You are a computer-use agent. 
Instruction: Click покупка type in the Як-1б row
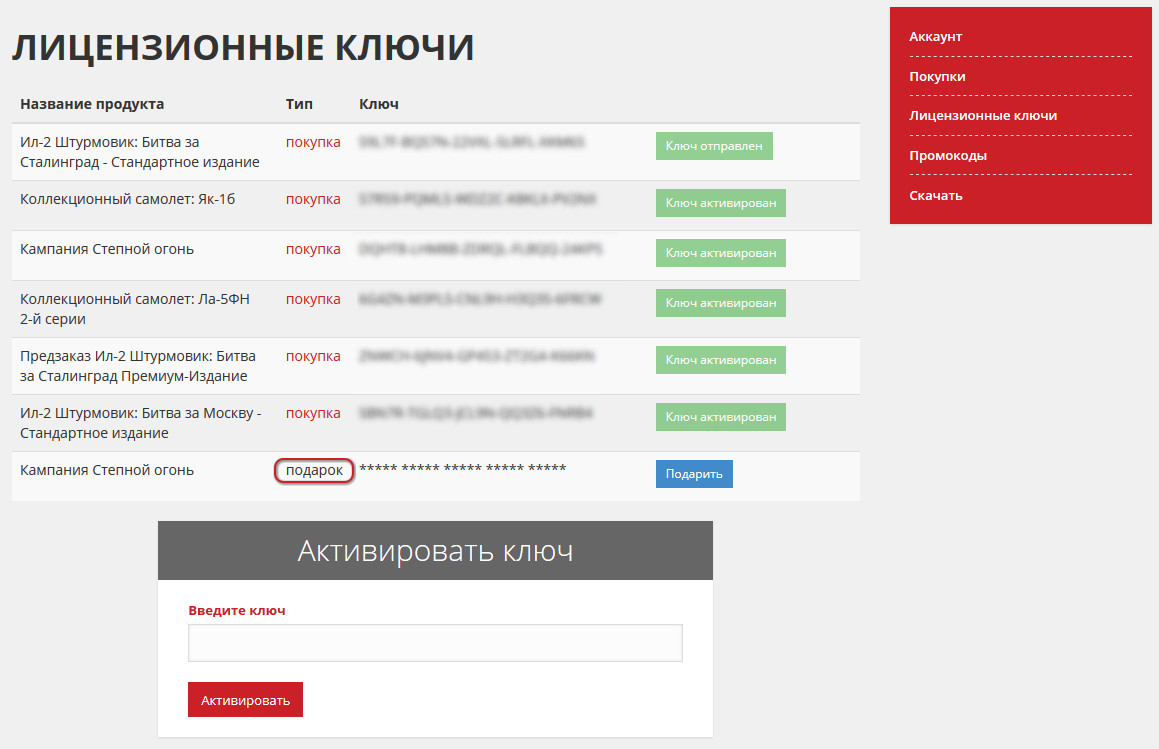[x=313, y=199]
